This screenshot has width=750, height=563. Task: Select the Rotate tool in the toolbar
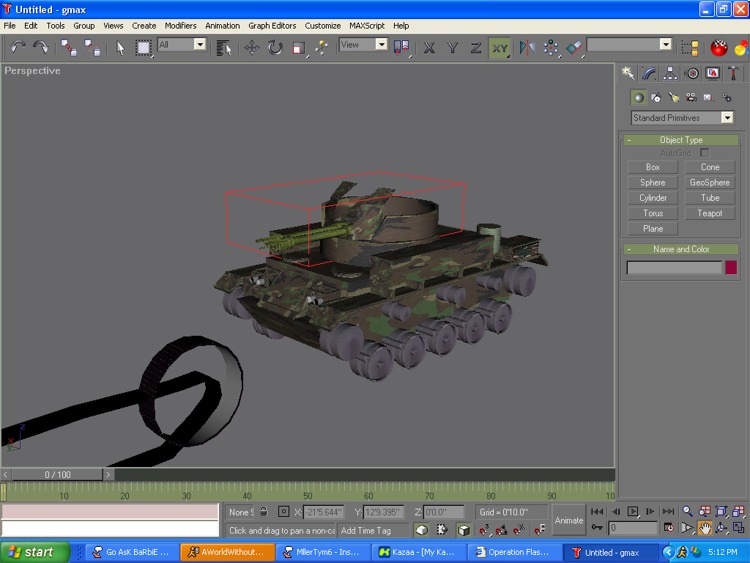point(275,47)
